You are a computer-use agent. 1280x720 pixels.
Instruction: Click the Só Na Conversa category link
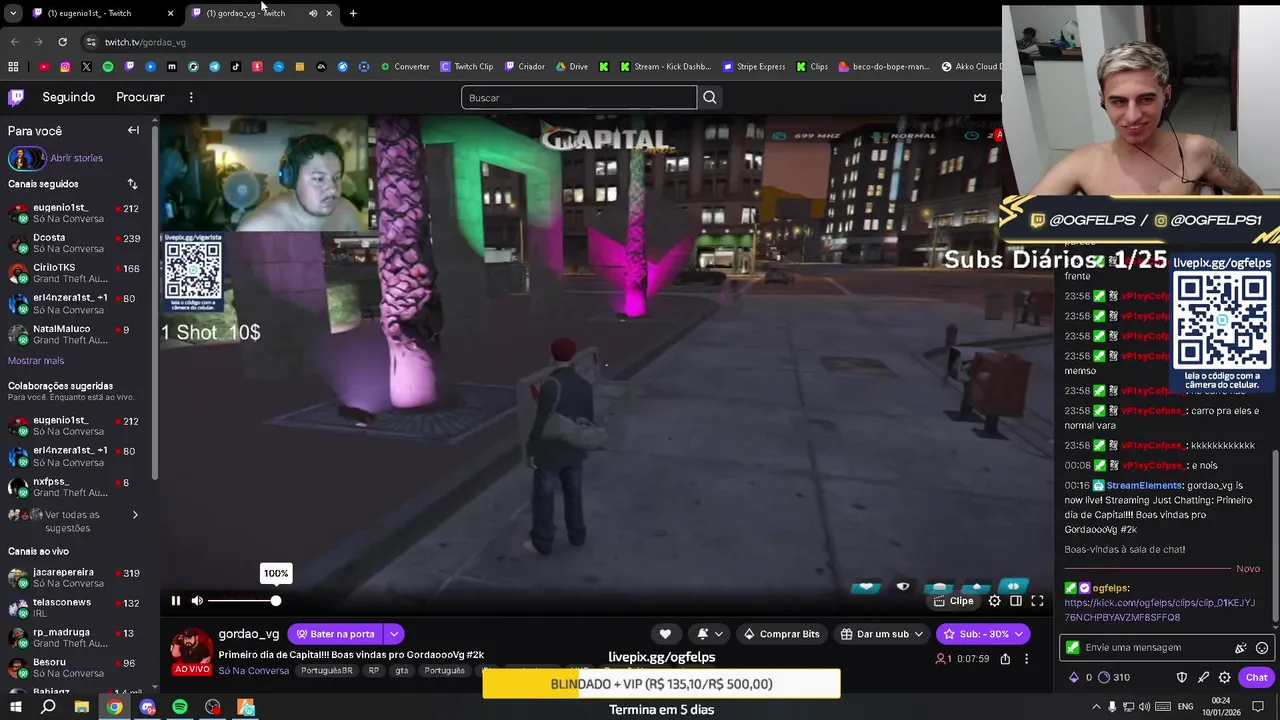click(x=254, y=671)
